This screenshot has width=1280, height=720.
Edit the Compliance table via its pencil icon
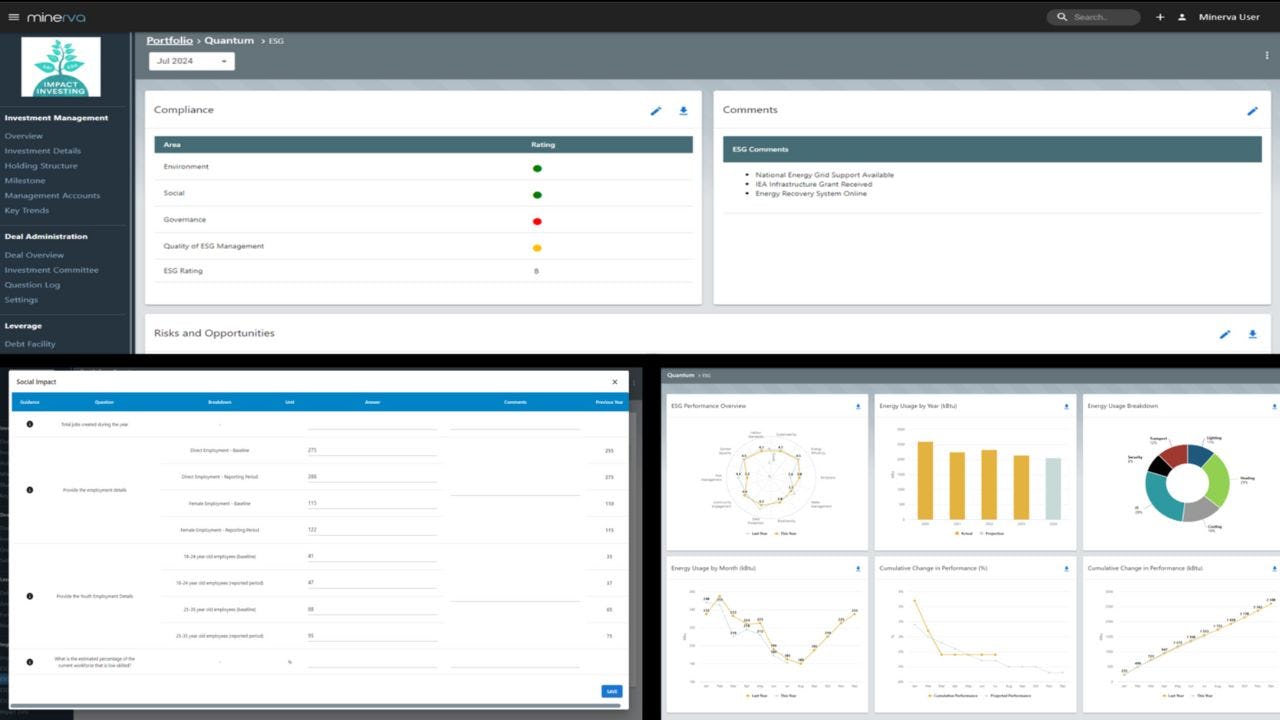click(x=656, y=111)
